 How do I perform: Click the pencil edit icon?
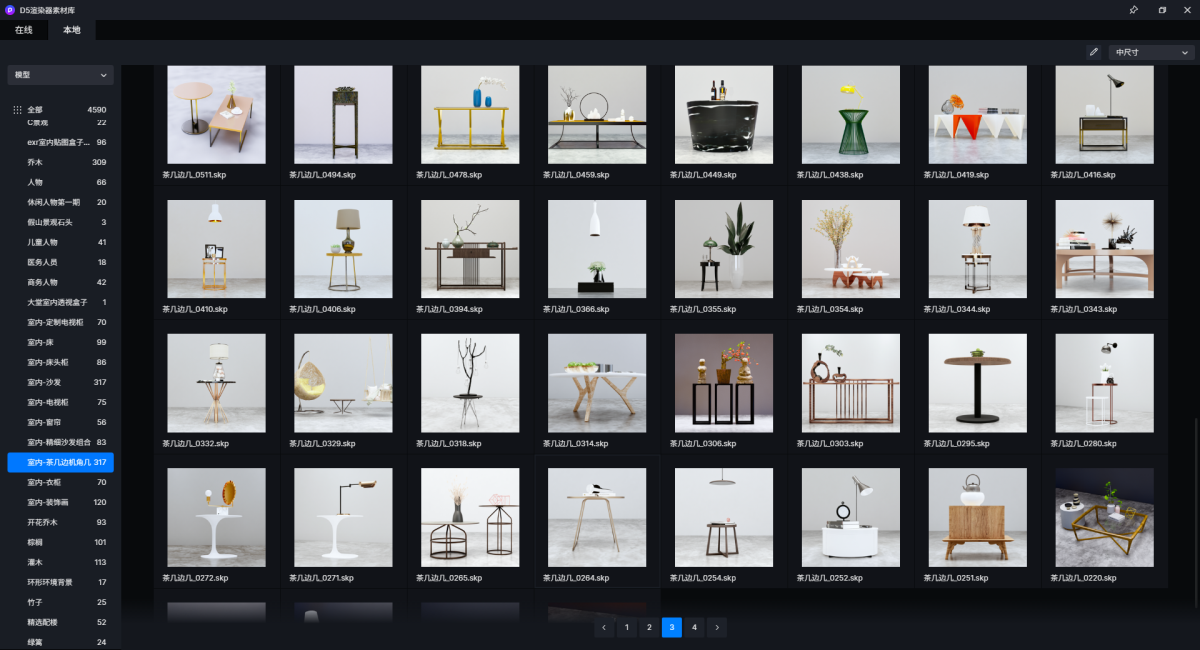pyautogui.click(x=1094, y=52)
